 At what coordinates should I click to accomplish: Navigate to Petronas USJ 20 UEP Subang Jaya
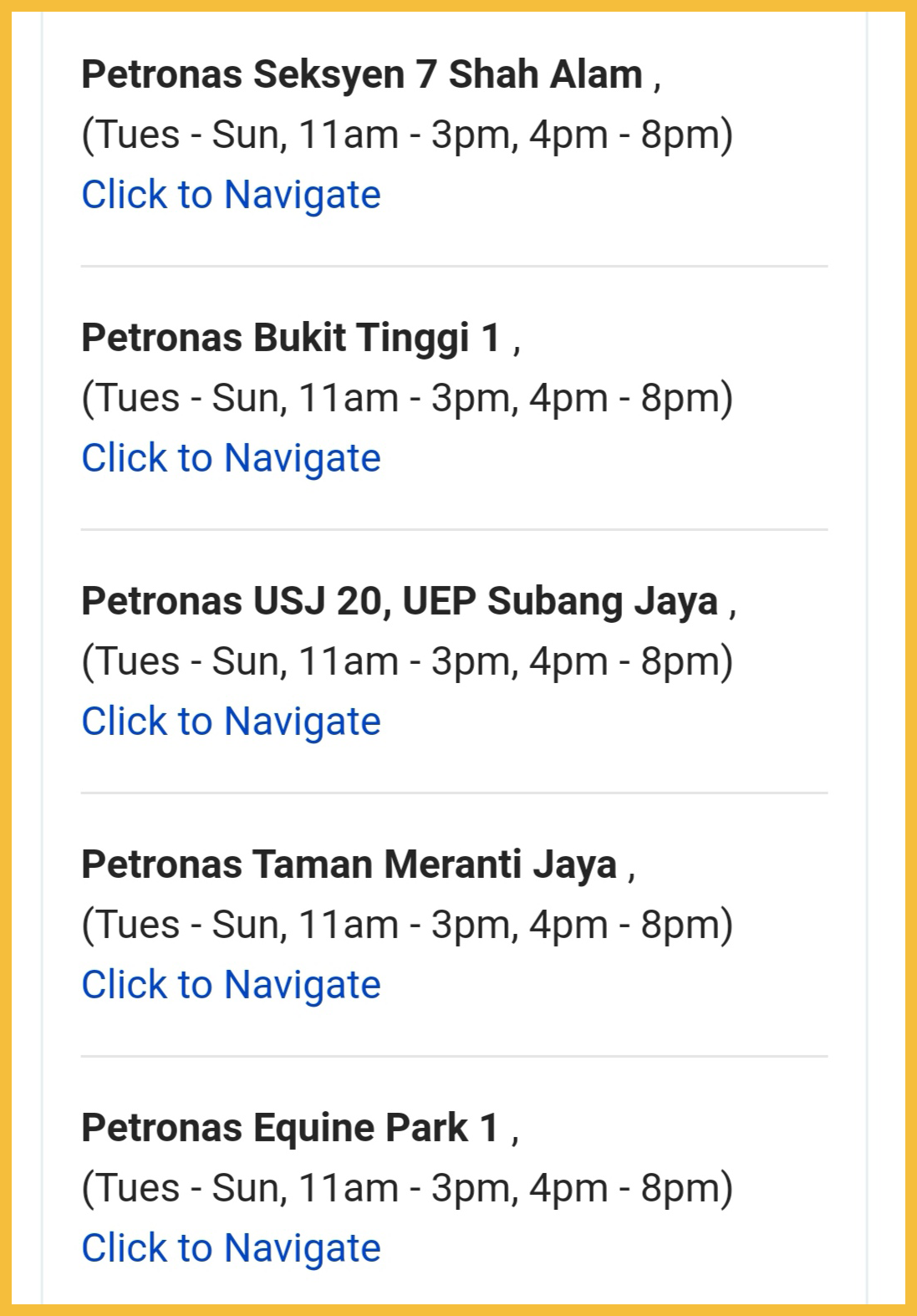[x=231, y=722]
